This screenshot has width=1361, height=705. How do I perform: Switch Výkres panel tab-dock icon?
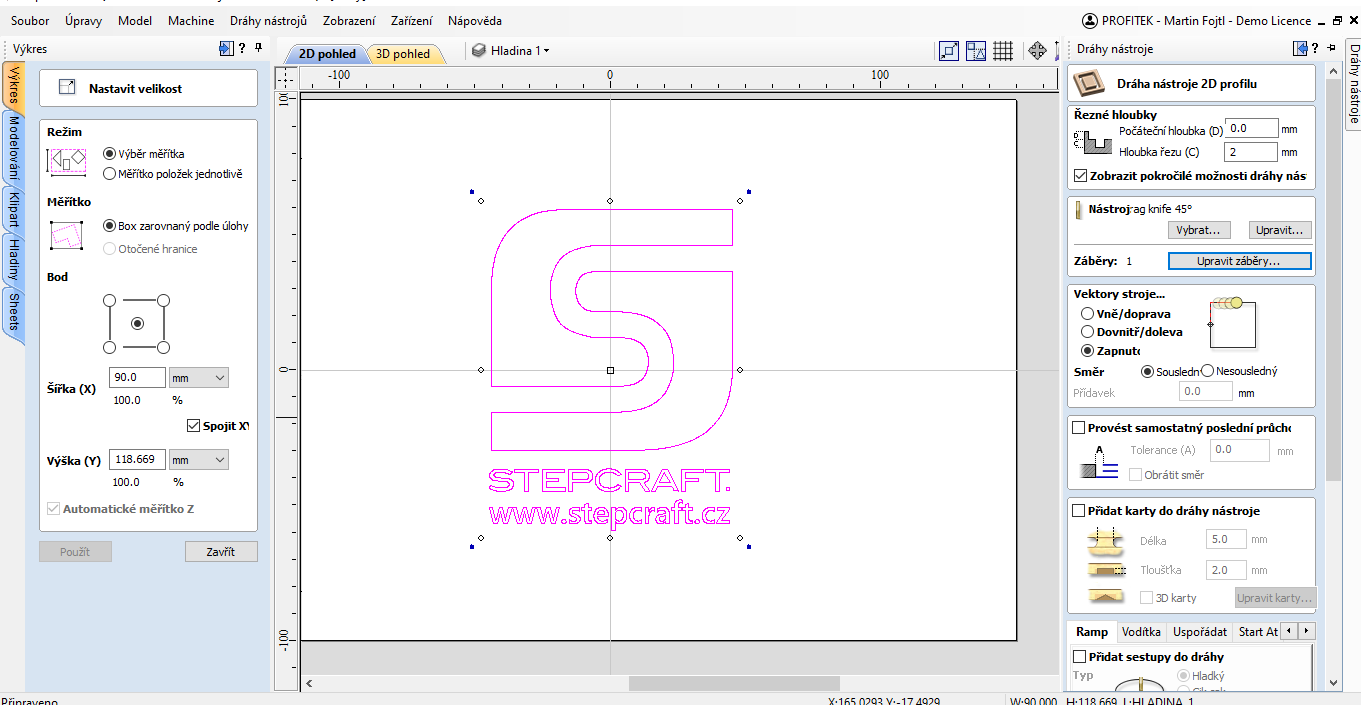point(226,48)
